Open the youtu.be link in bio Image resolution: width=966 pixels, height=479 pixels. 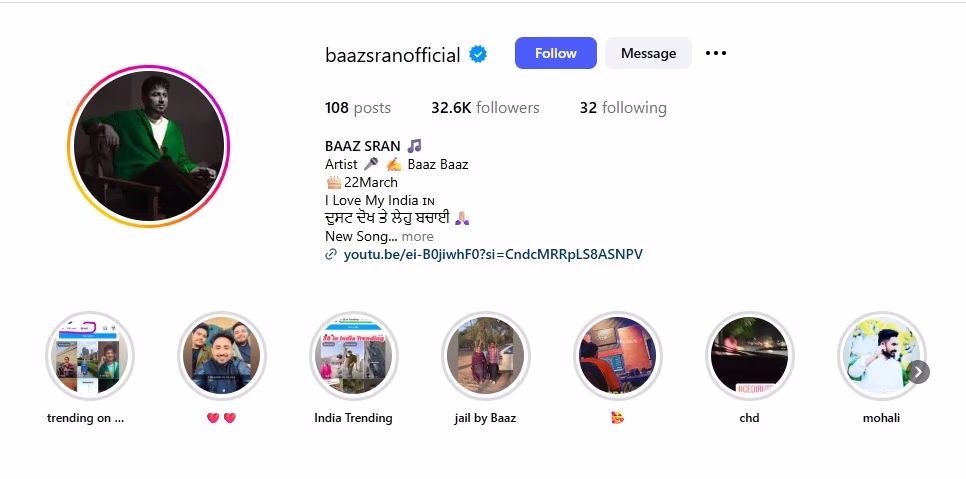[x=493, y=254]
